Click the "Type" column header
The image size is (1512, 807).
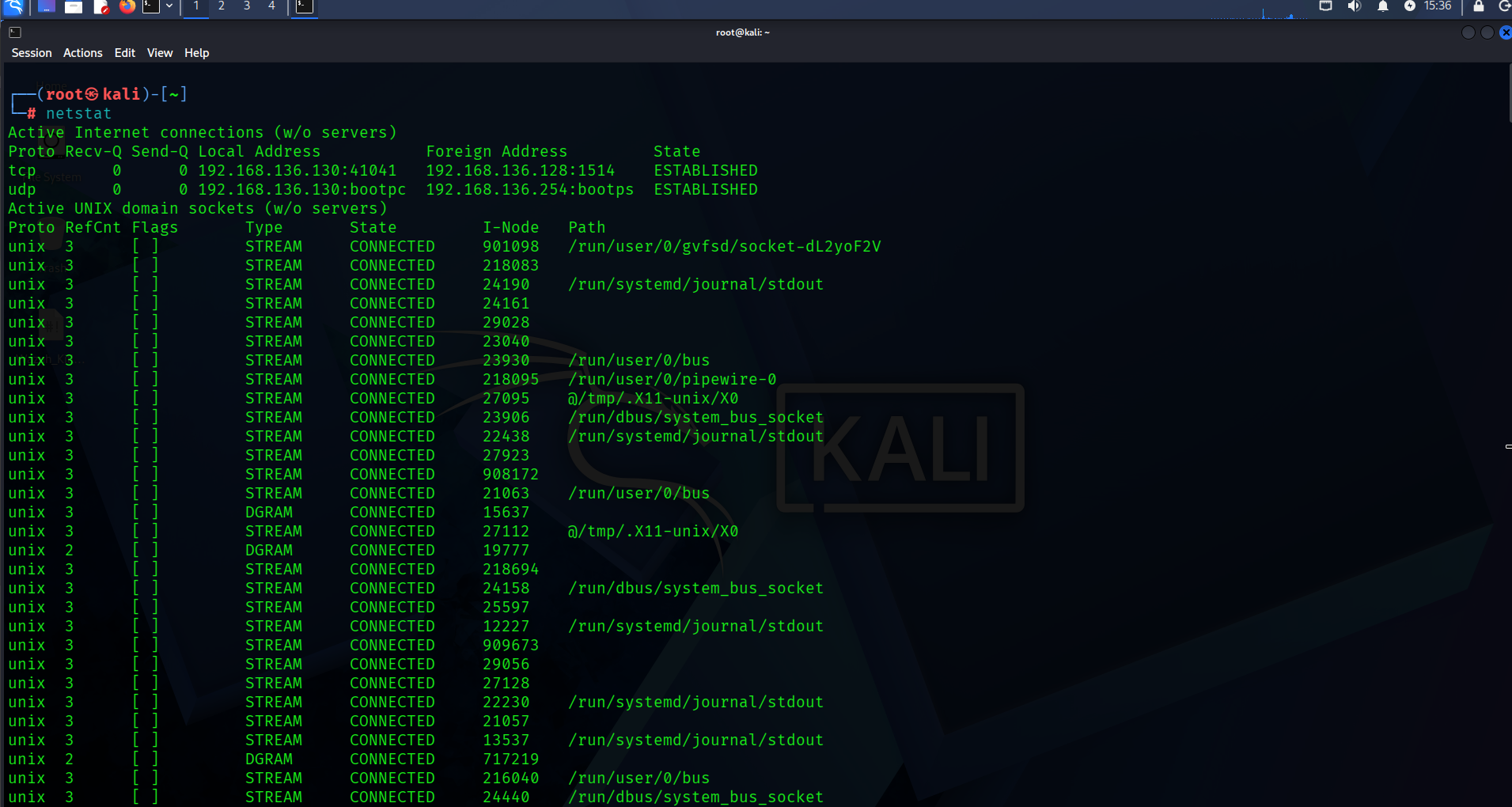click(x=264, y=228)
